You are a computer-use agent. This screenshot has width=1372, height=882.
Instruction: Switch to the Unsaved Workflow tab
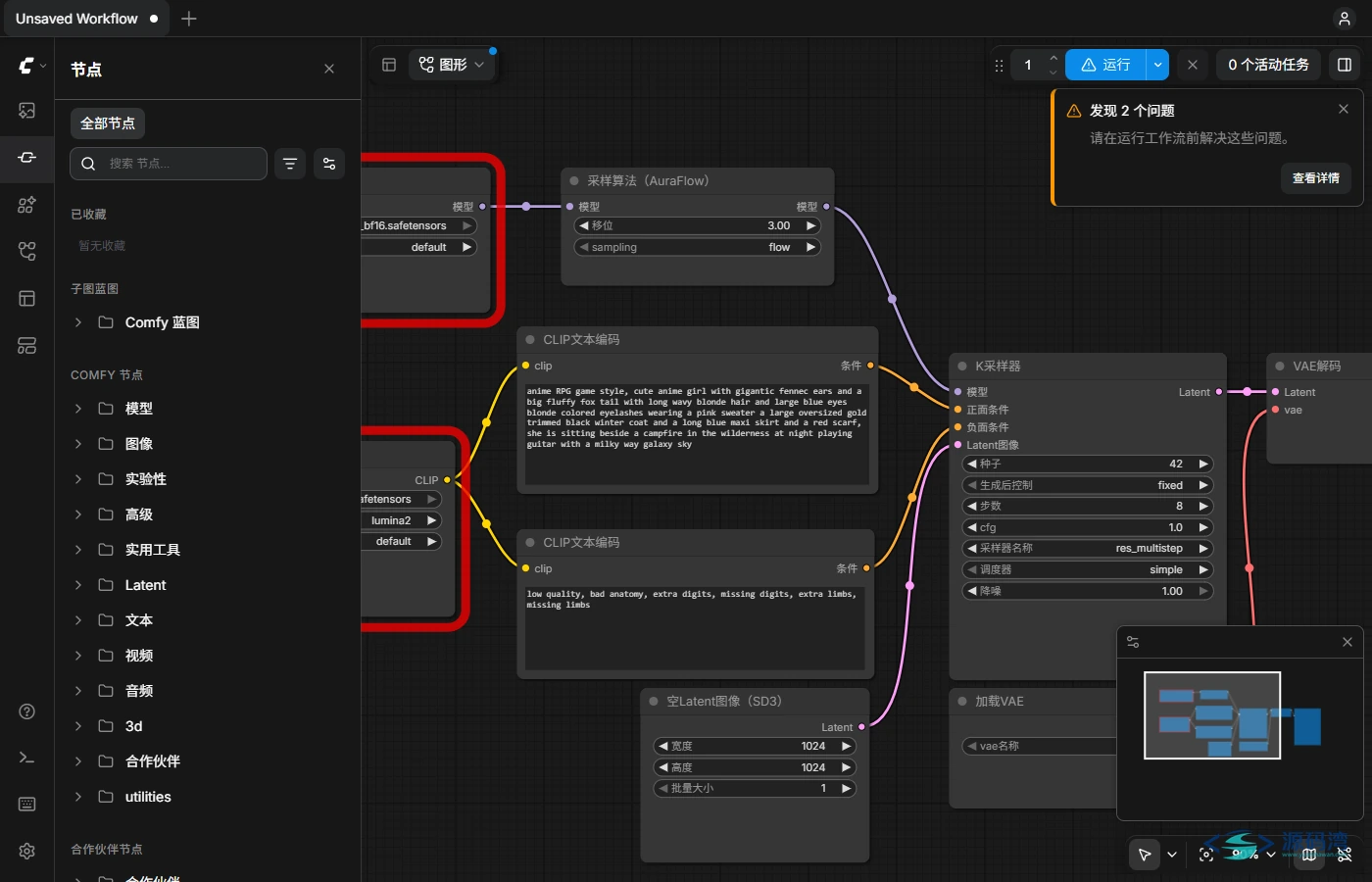pyautogui.click(x=86, y=19)
